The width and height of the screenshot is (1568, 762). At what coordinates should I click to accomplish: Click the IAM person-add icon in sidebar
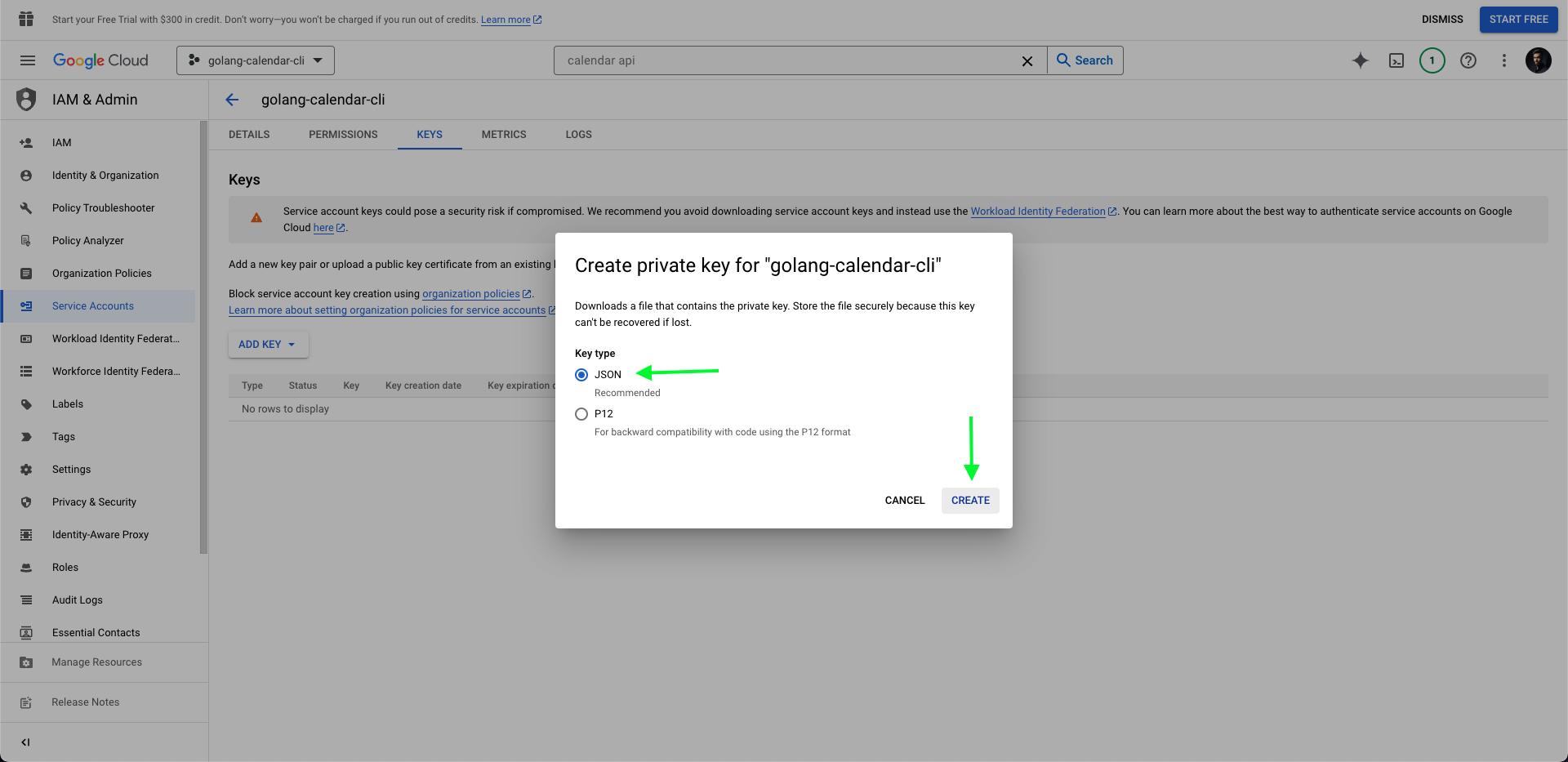[x=26, y=143]
